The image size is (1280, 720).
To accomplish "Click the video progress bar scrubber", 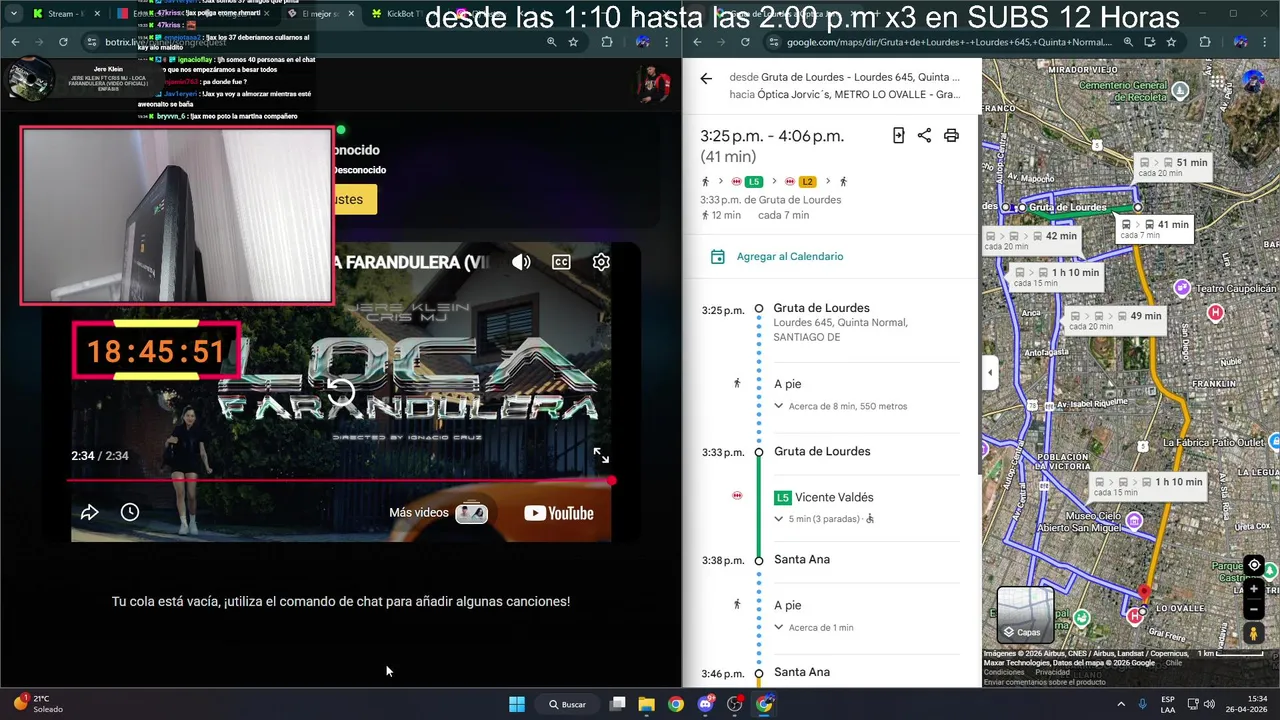I will coord(612,481).
